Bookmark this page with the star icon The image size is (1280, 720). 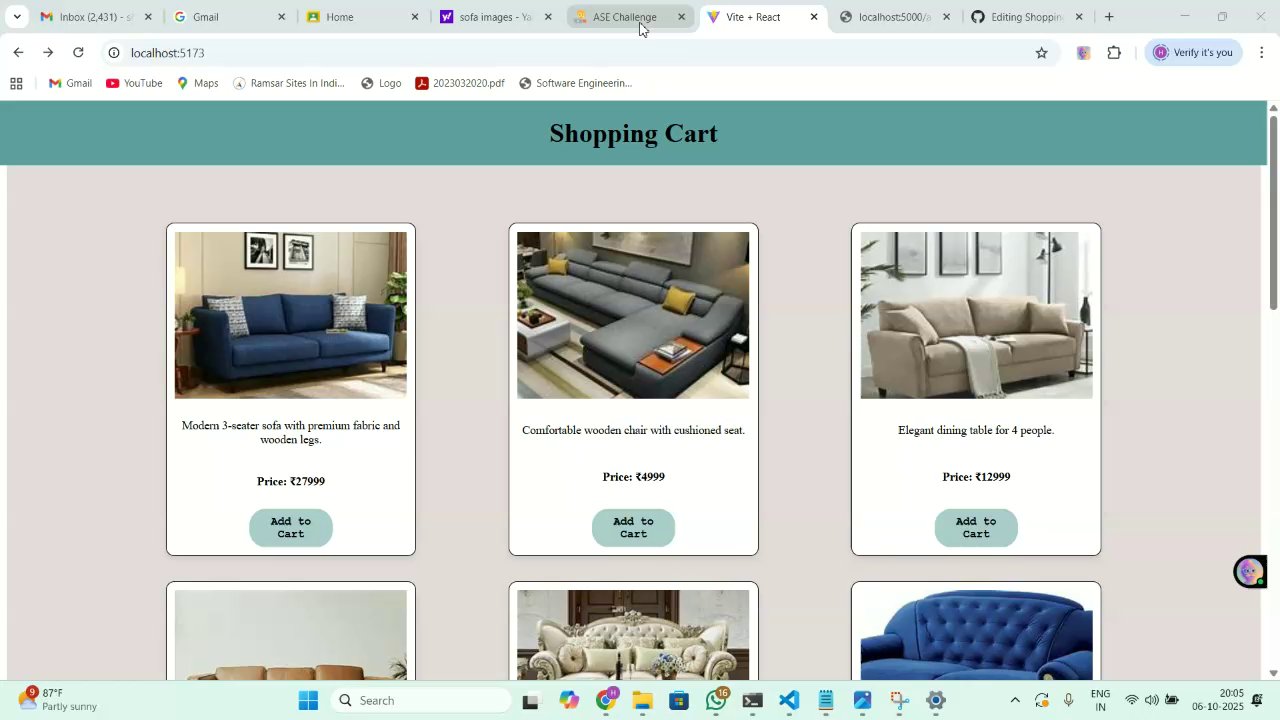(x=1041, y=53)
